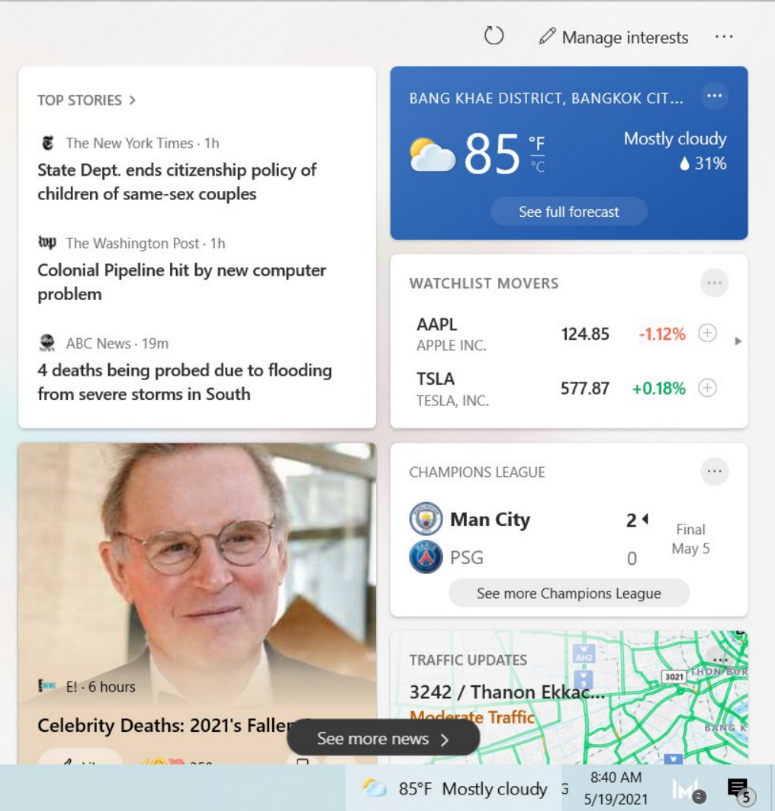Open Watchlist Movers more options
The width and height of the screenshot is (775, 811).
[x=714, y=283]
